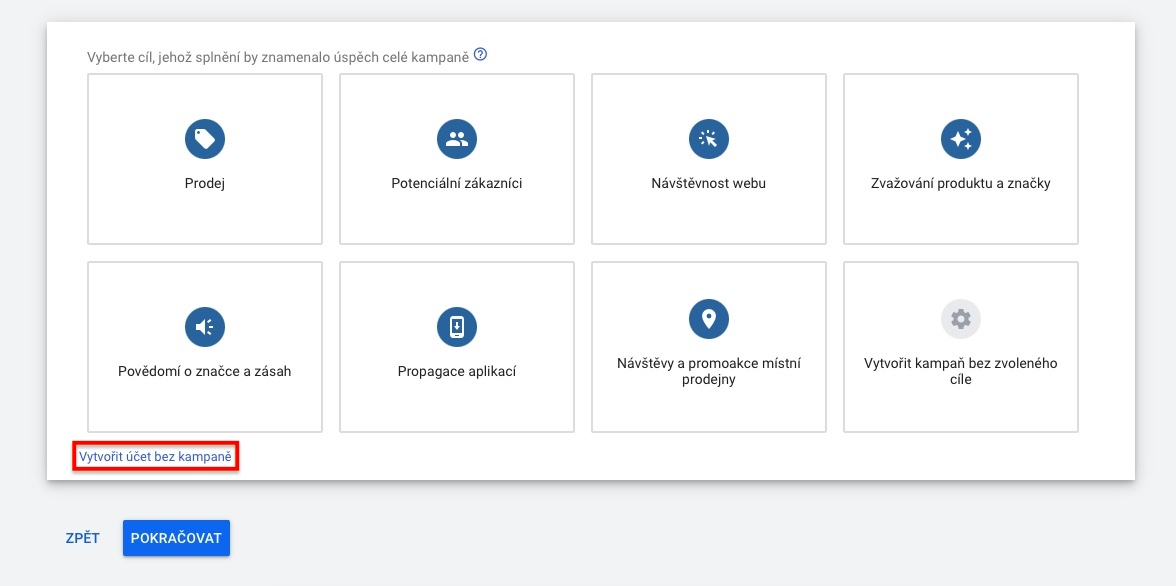The image size is (1176, 586).
Task: Click the Návštěvnost webu cursor icon
Action: 709,139
